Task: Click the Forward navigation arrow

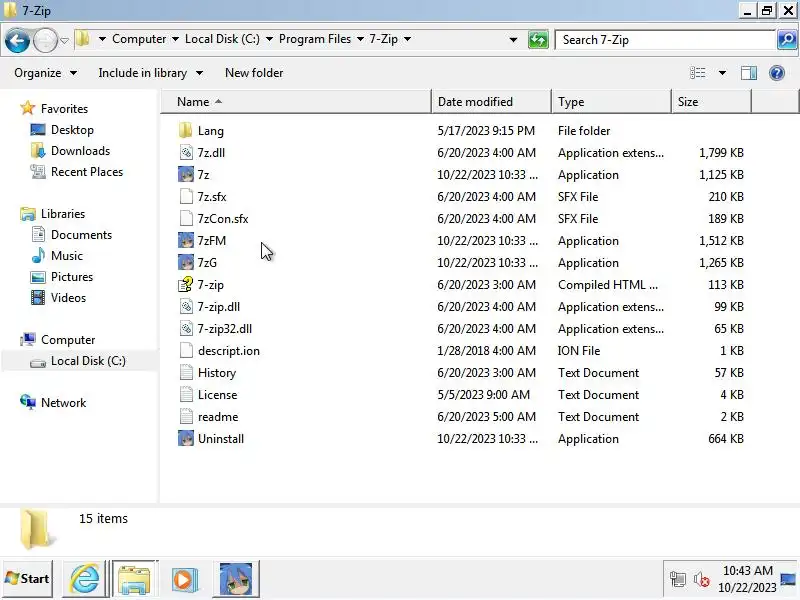Action: (45, 40)
